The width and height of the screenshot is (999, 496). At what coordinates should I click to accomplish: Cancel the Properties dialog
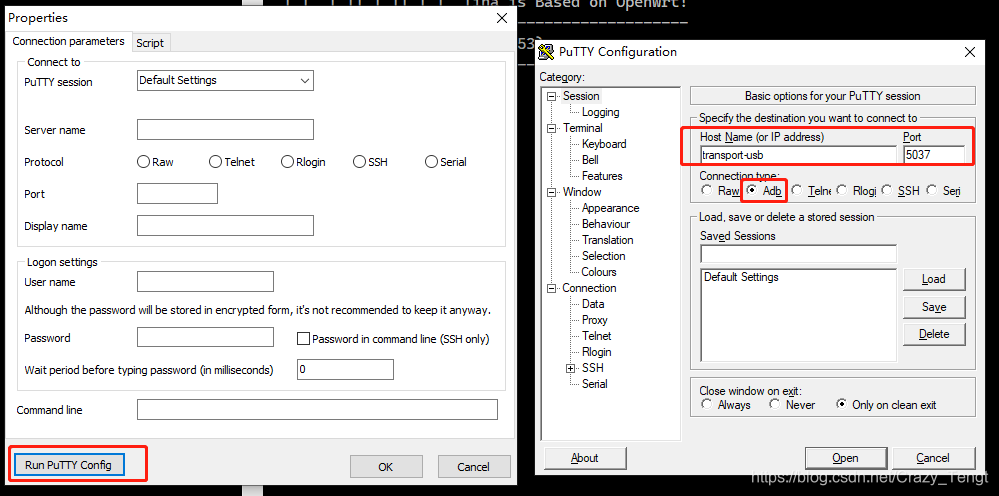[473, 467]
